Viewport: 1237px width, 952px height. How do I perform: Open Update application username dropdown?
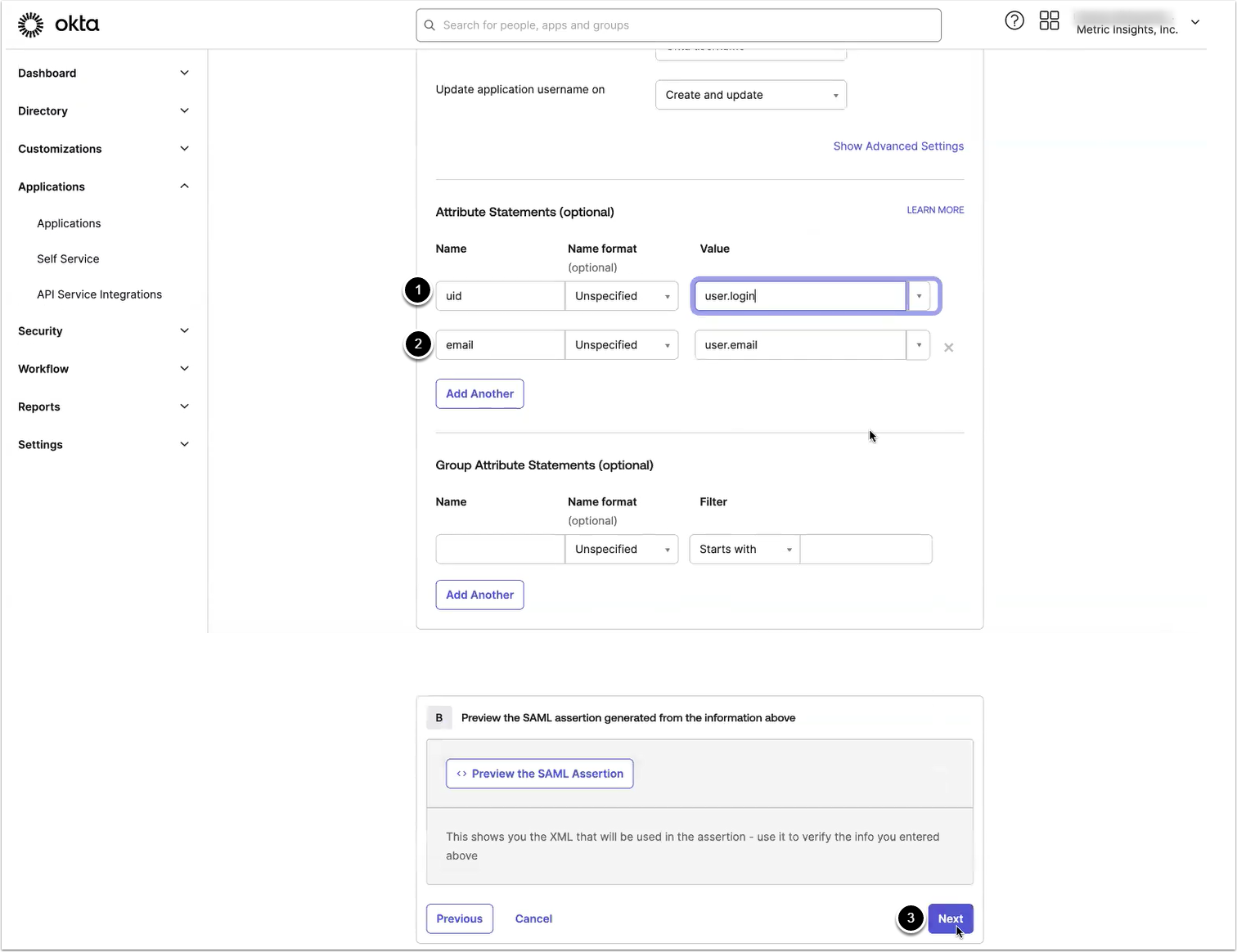pos(750,95)
